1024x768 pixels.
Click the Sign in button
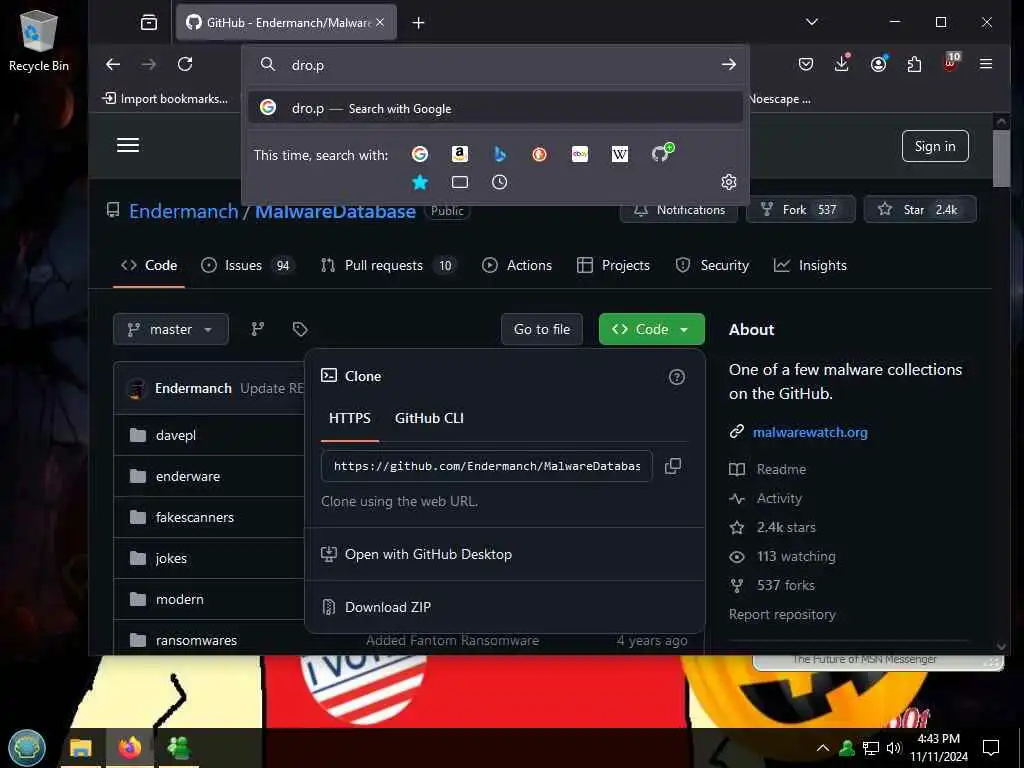pos(935,146)
